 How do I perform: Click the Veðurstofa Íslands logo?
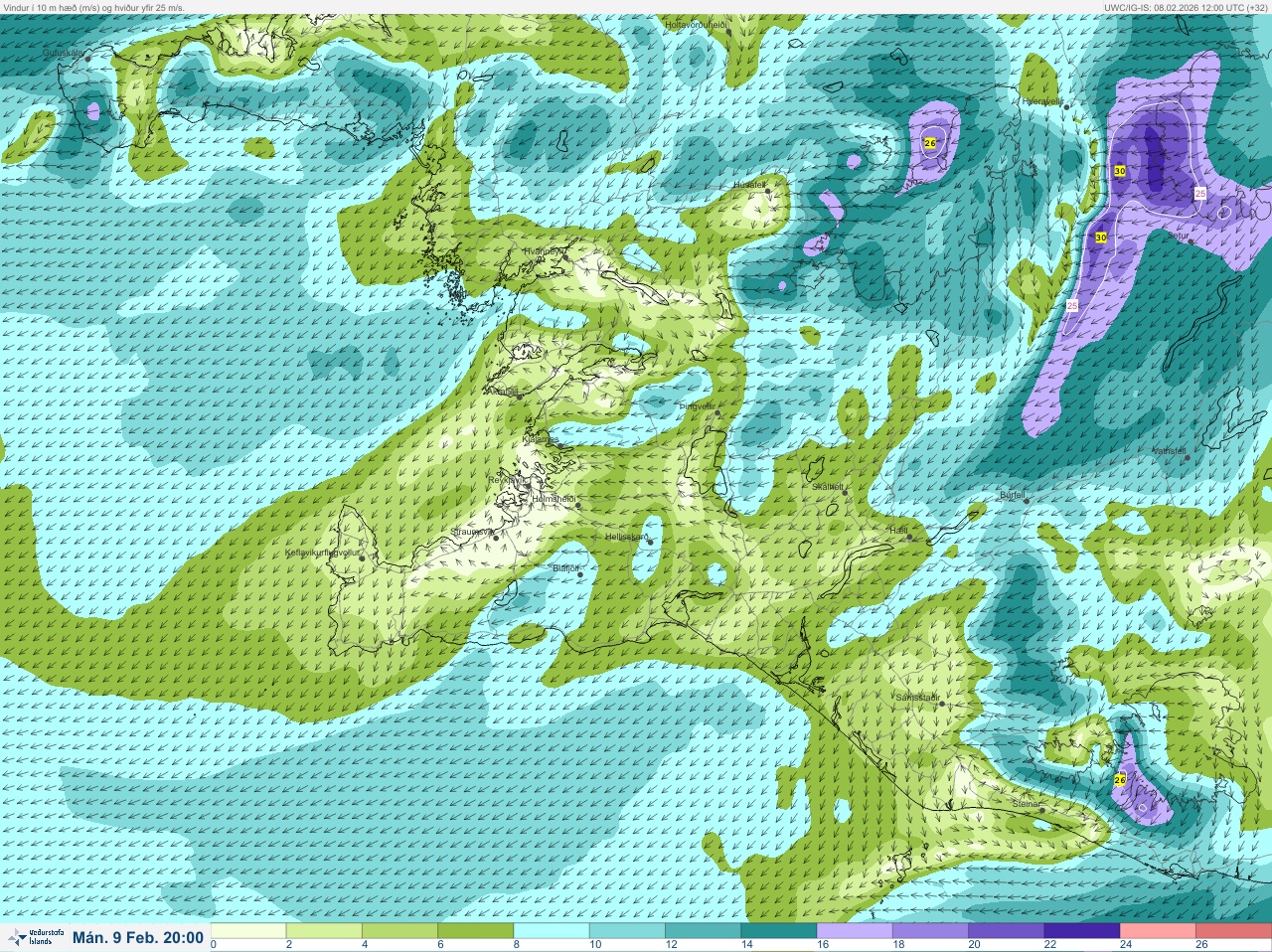point(34,937)
